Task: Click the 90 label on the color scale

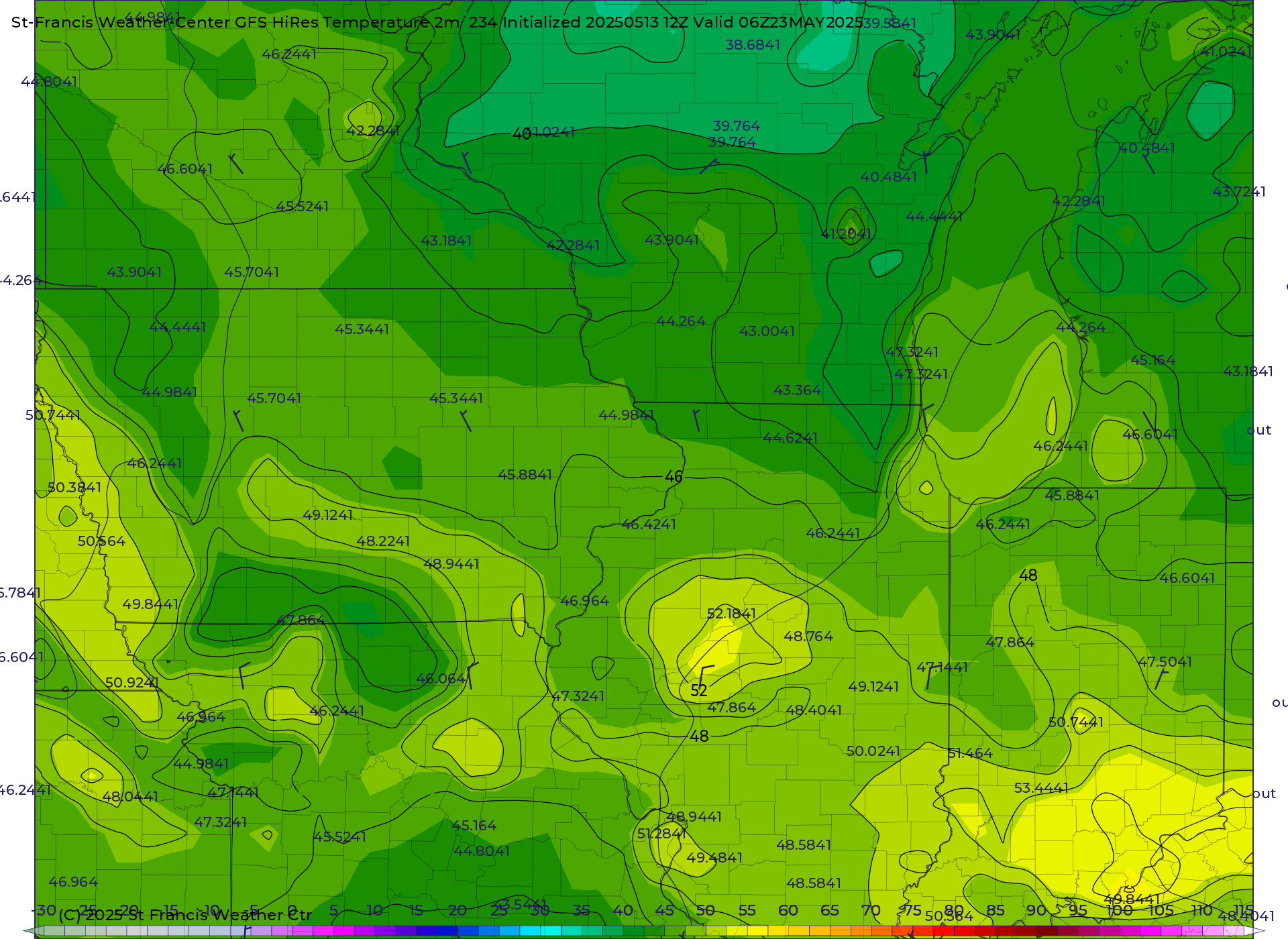Action: (1037, 911)
